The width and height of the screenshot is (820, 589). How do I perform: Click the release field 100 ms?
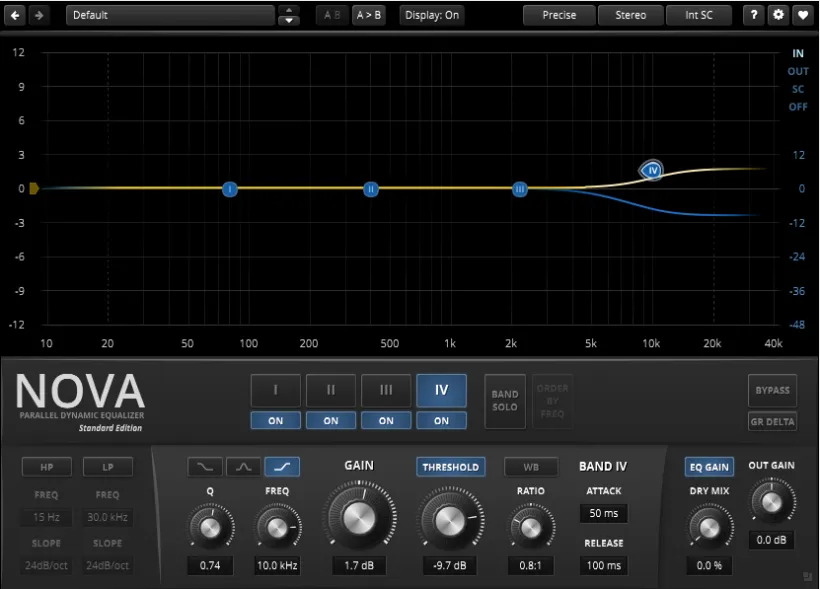point(603,565)
